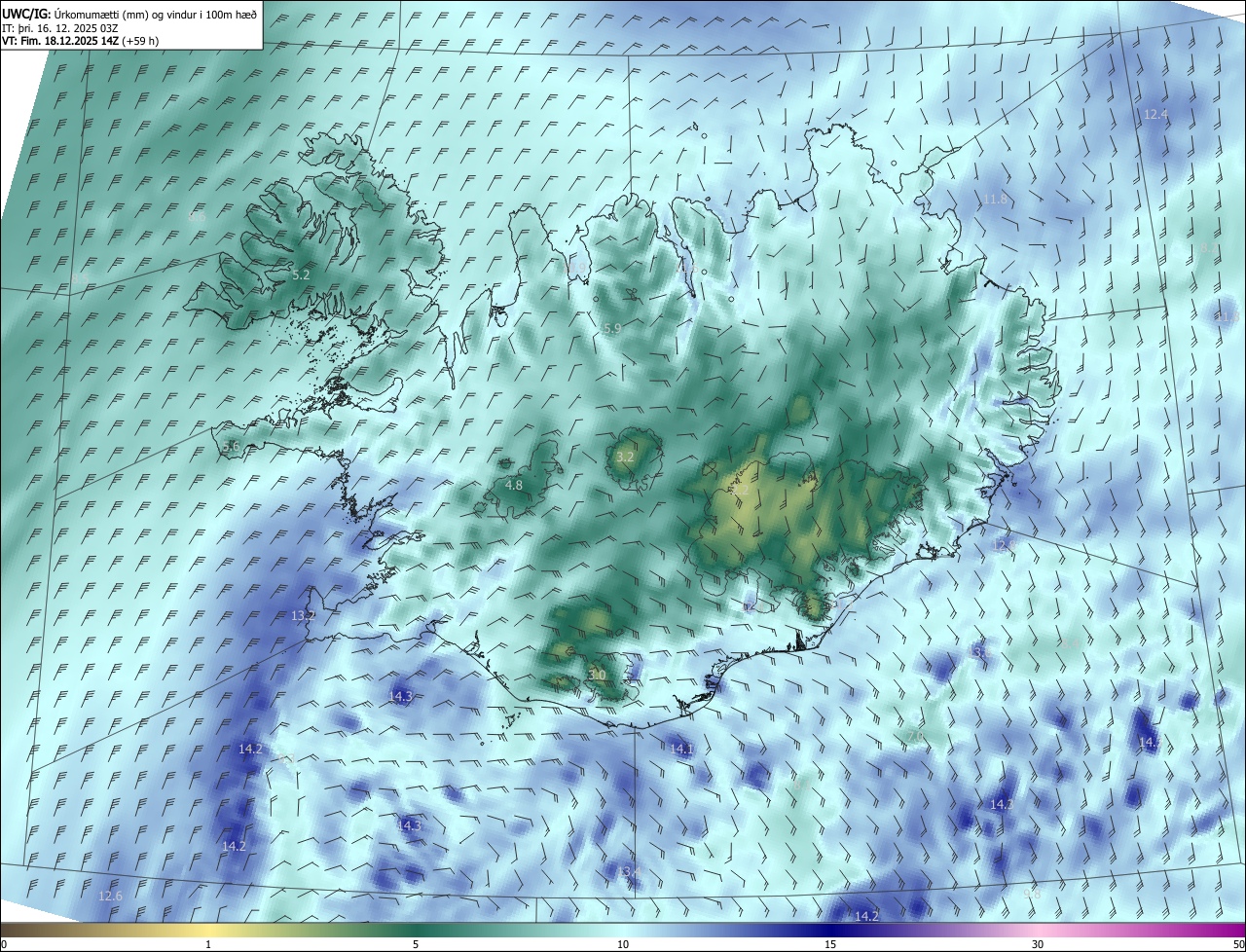Click the 5.9 value label in north Iceland

(x=611, y=329)
